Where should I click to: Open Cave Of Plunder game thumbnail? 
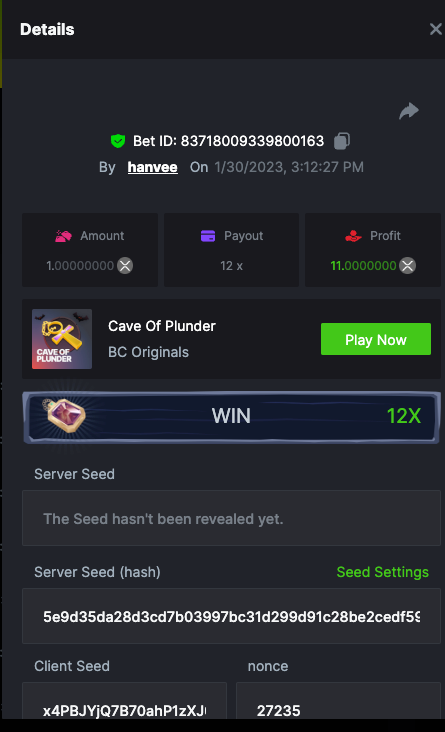click(x=62, y=339)
